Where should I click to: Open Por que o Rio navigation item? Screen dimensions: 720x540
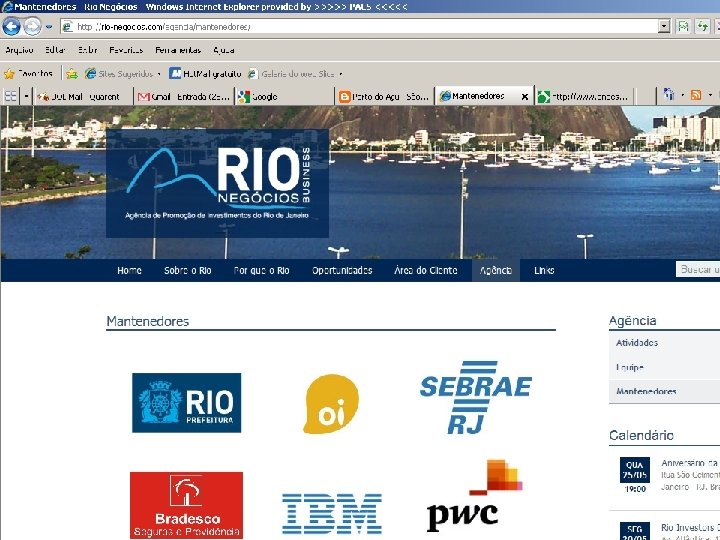click(261, 270)
